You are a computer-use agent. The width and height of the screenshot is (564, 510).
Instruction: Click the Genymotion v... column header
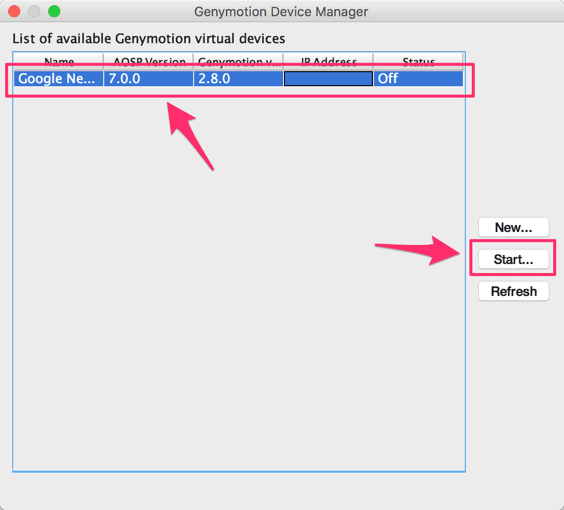[238, 62]
